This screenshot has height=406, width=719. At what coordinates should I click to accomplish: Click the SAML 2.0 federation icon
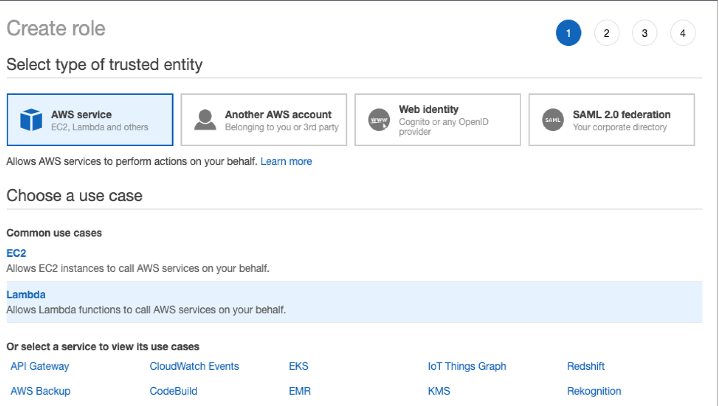point(553,120)
